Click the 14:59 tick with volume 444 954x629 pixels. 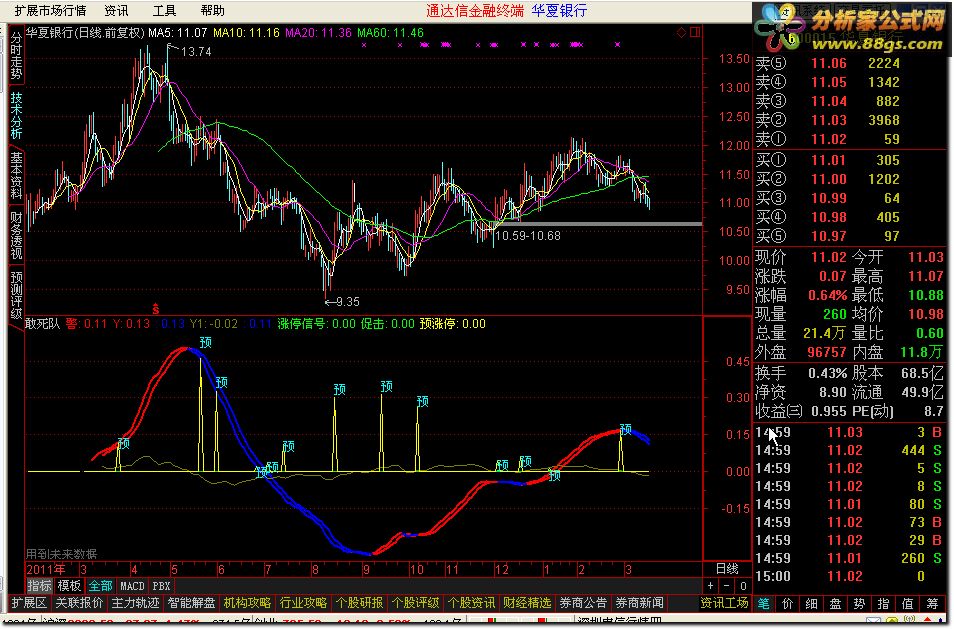849,451
